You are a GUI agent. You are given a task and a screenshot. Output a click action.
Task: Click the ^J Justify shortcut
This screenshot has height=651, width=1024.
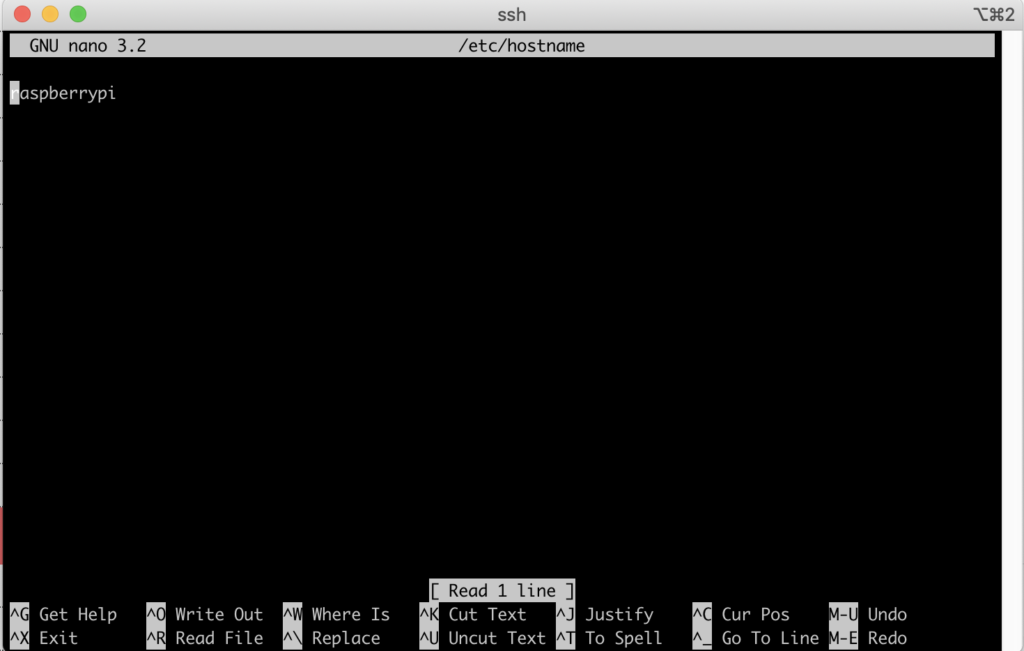[x=605, y=614]
